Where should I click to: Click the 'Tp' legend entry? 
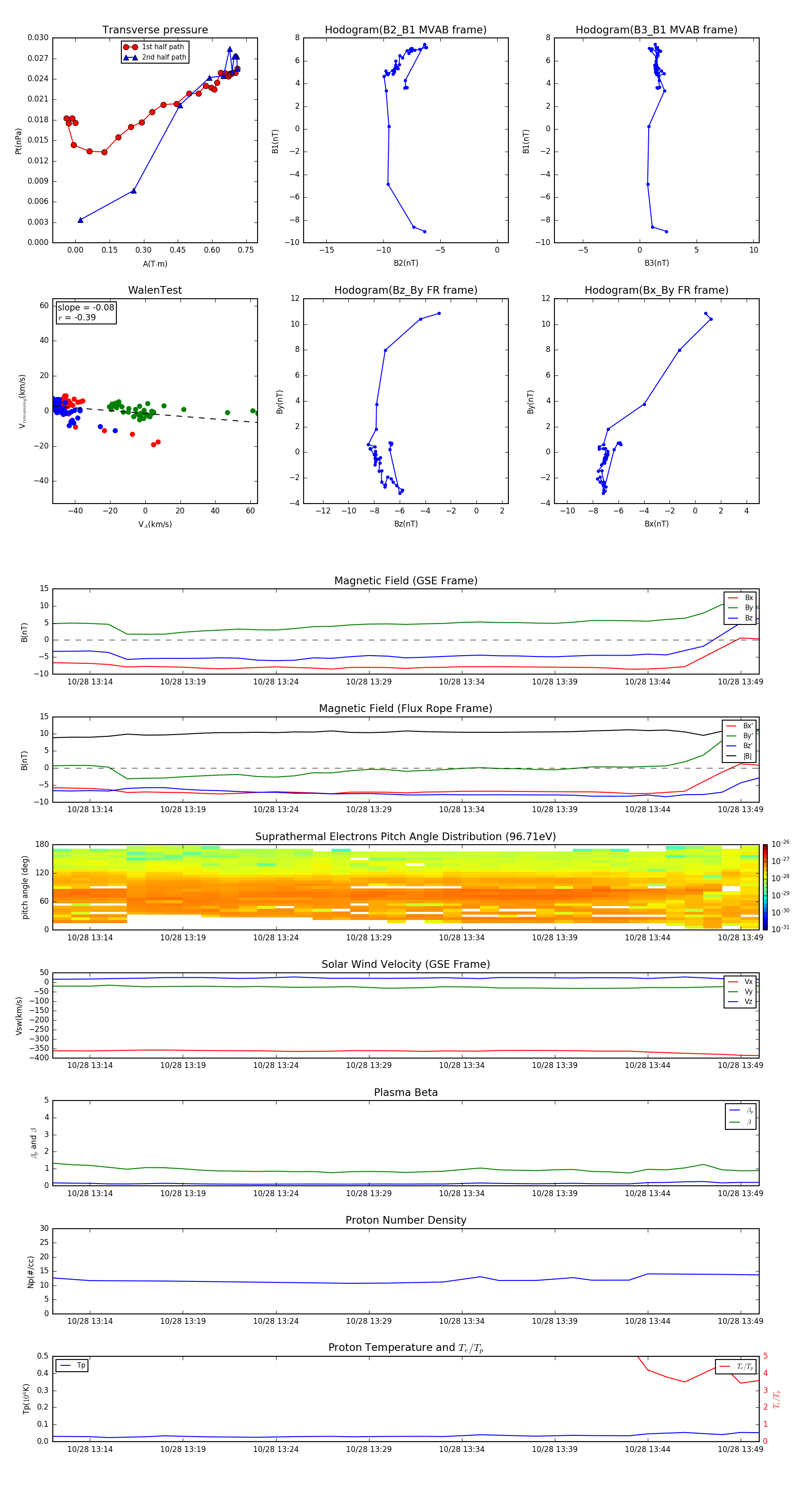pyautogui.click(x=72, y=1365)
